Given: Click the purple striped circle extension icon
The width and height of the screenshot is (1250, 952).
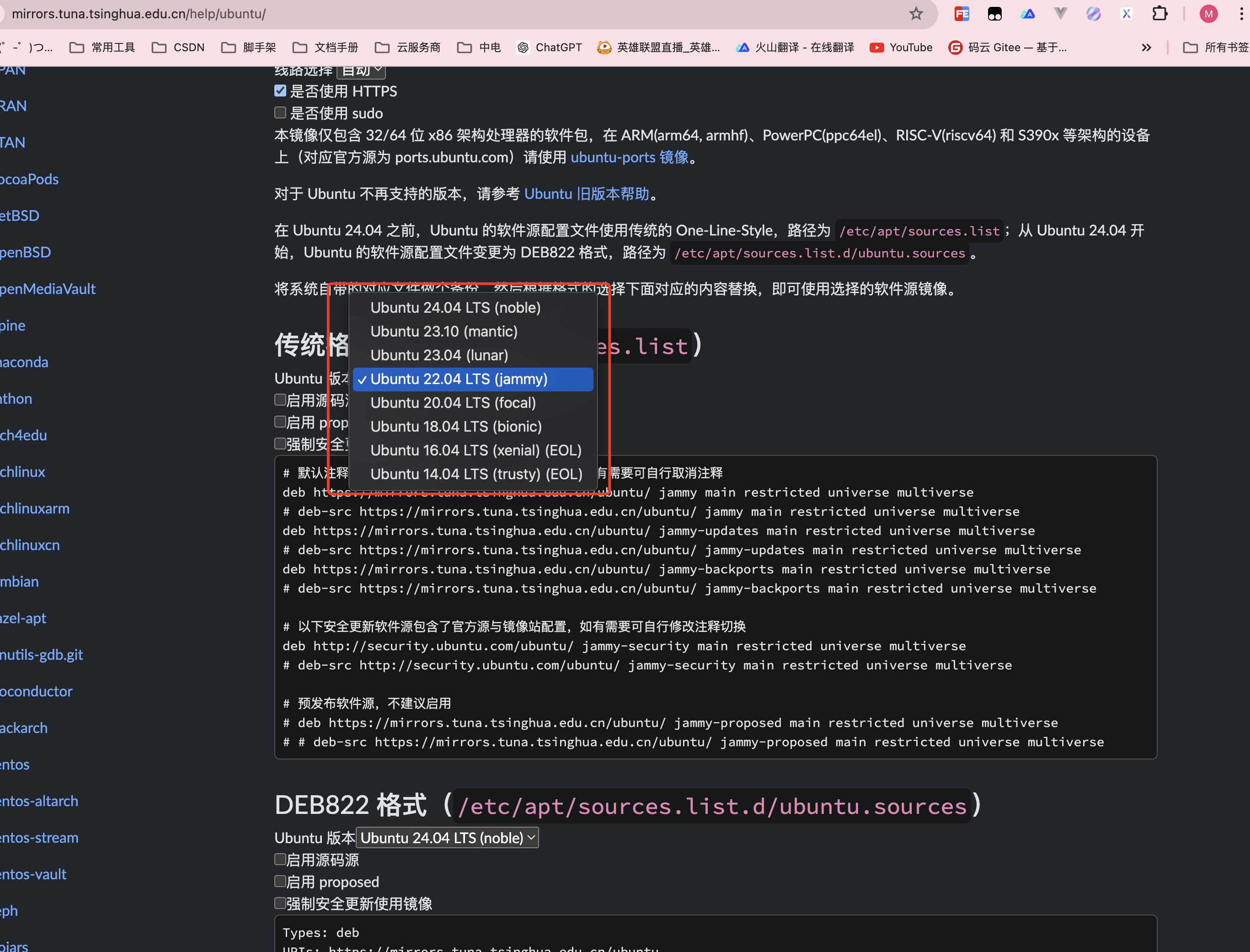Looking at the screenshot, I should (x=1093, y=14).
